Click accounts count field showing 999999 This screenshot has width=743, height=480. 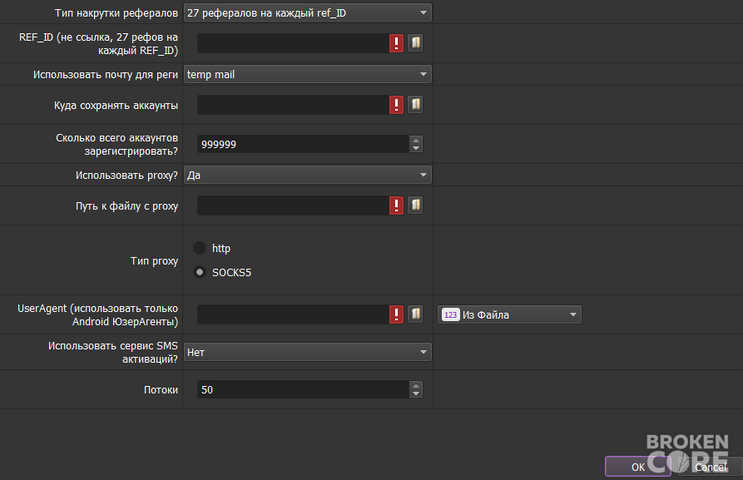point(303,144)
